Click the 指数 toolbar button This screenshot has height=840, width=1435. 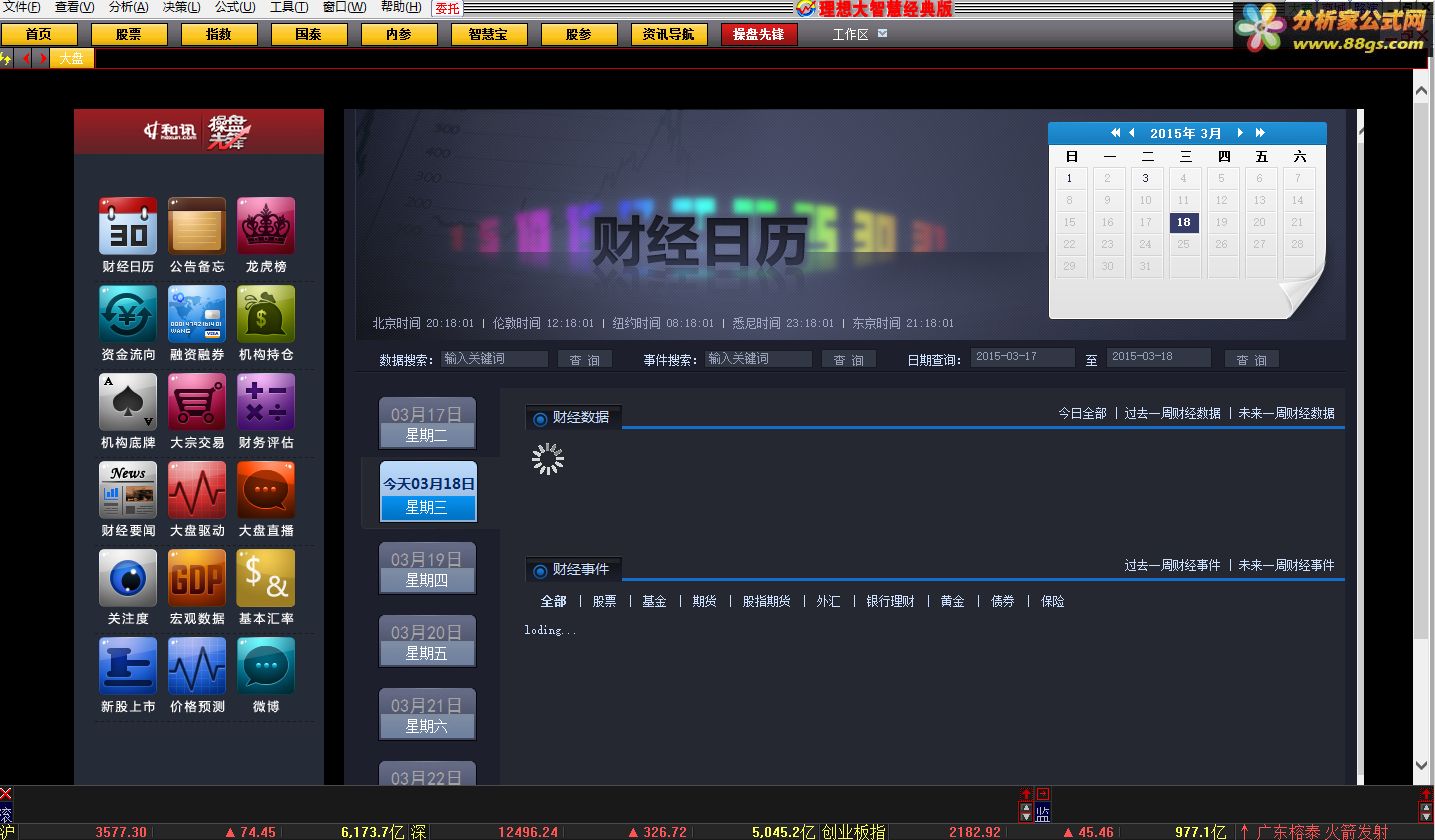coord(219,34)
